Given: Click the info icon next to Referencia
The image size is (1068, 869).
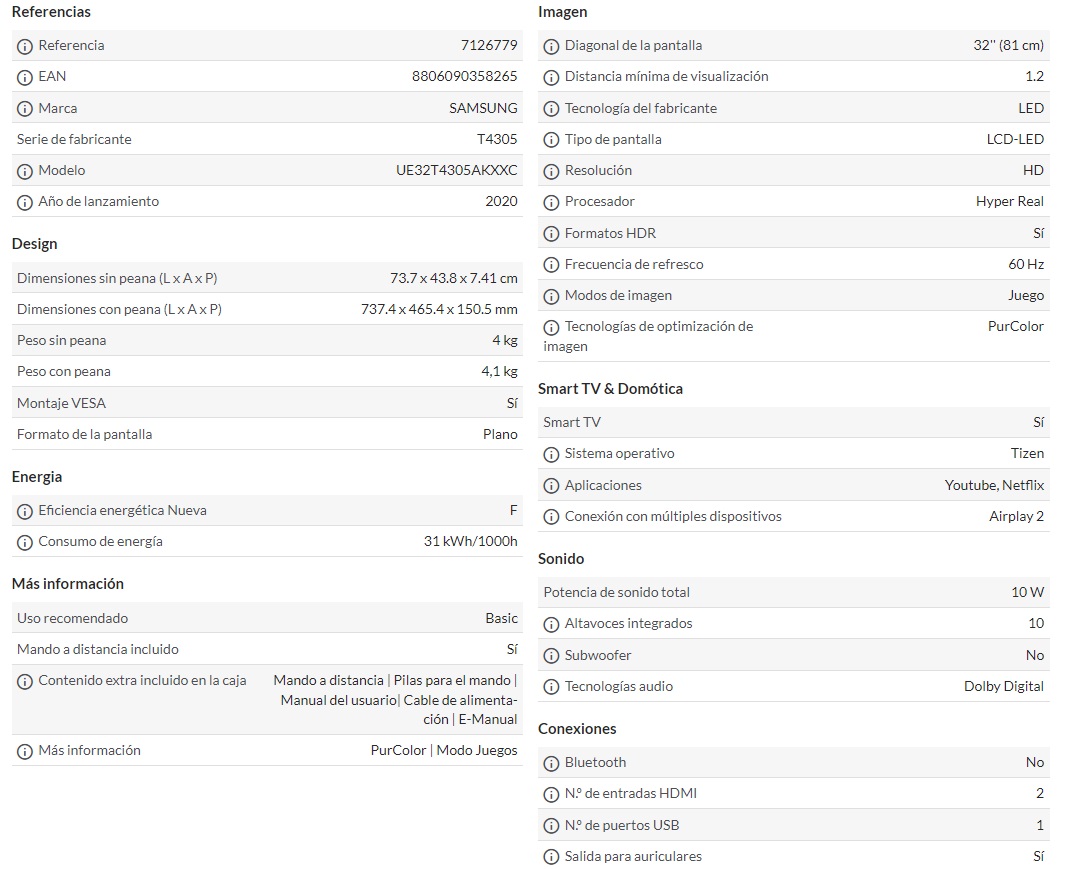Looking at the screenshot, I should tap(25, 46).
